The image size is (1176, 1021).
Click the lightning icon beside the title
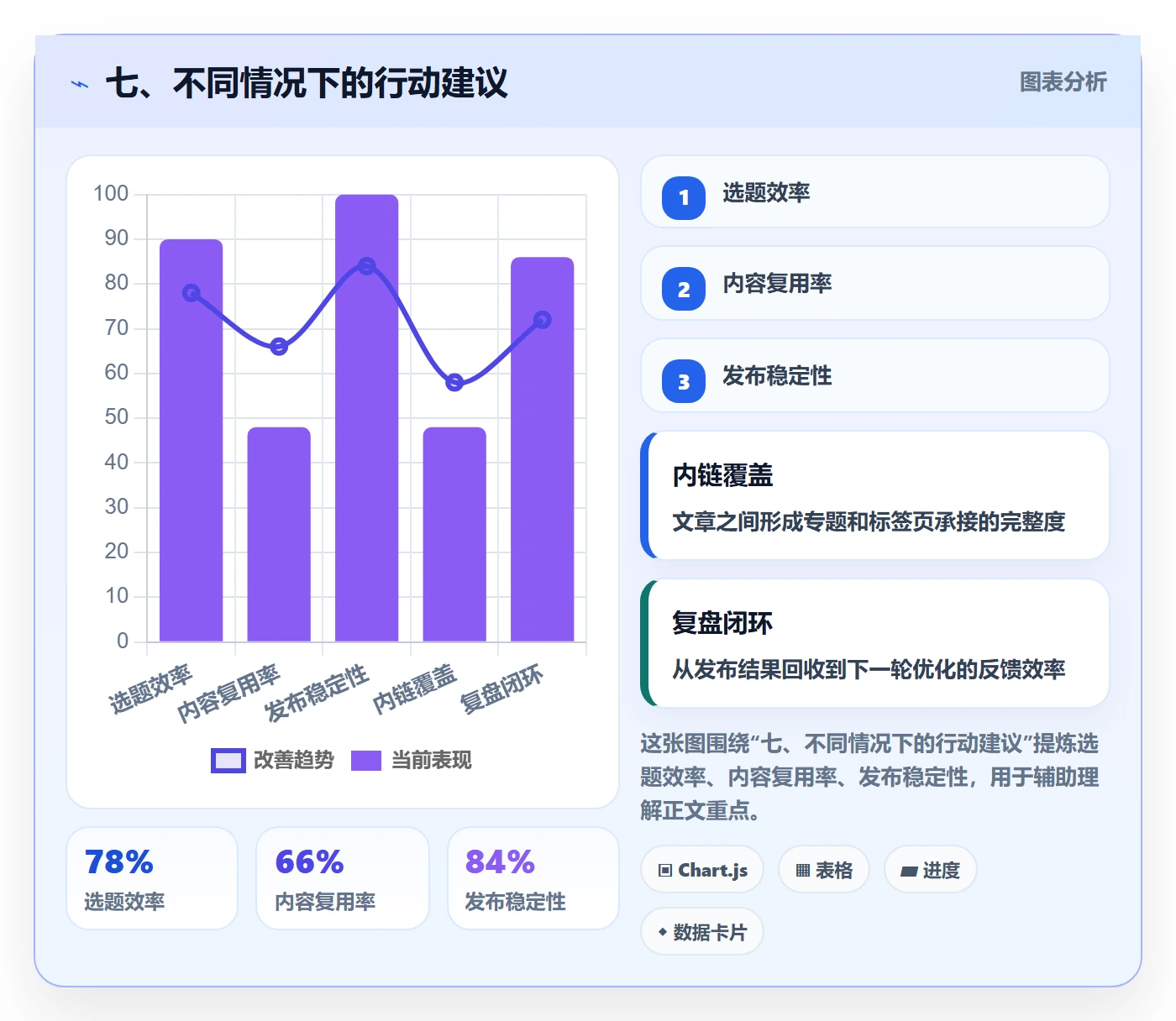click(80, 84)
